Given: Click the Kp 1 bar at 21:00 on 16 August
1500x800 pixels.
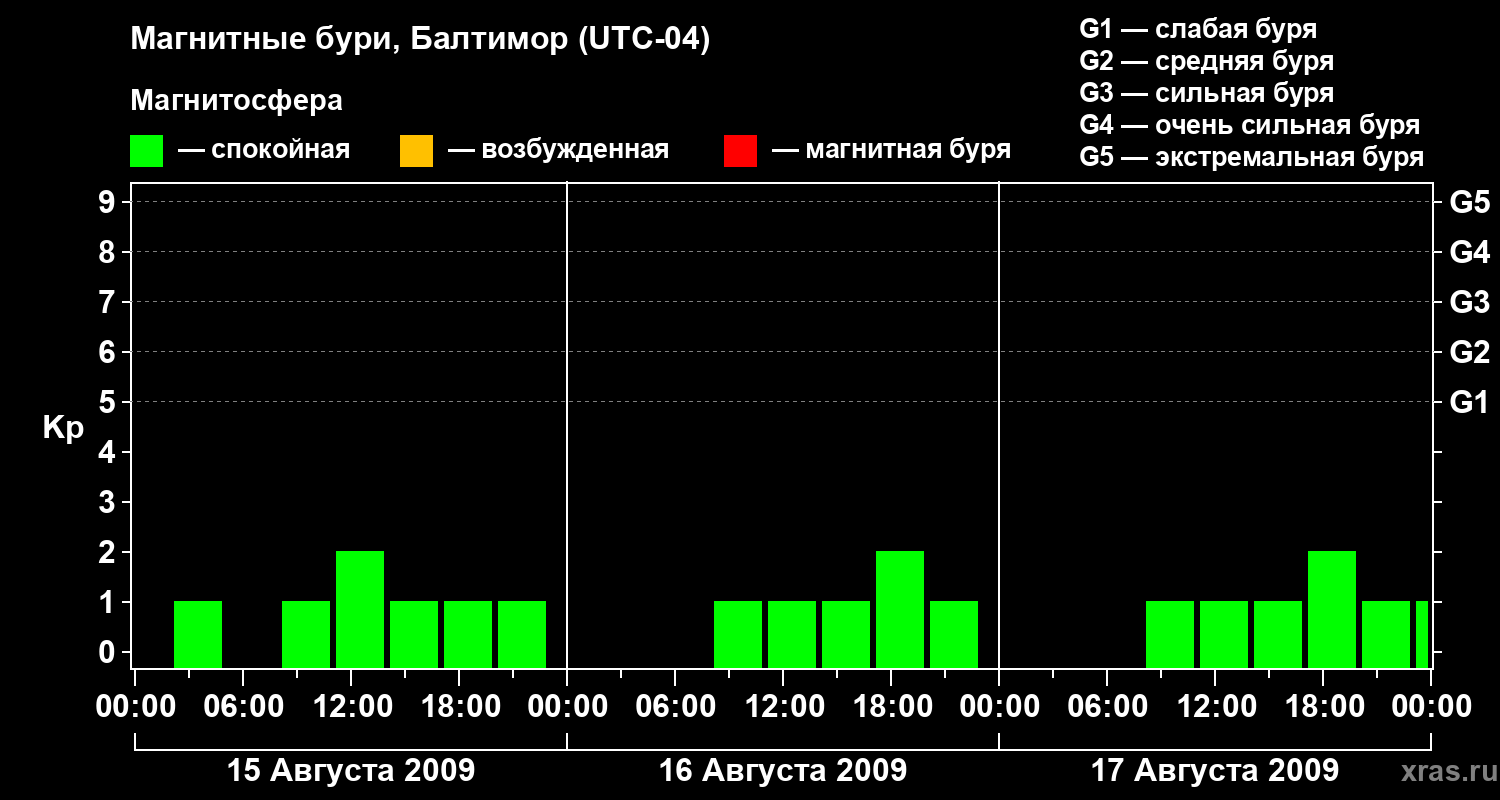Looking at the screenshot, I should pos(954,634).
